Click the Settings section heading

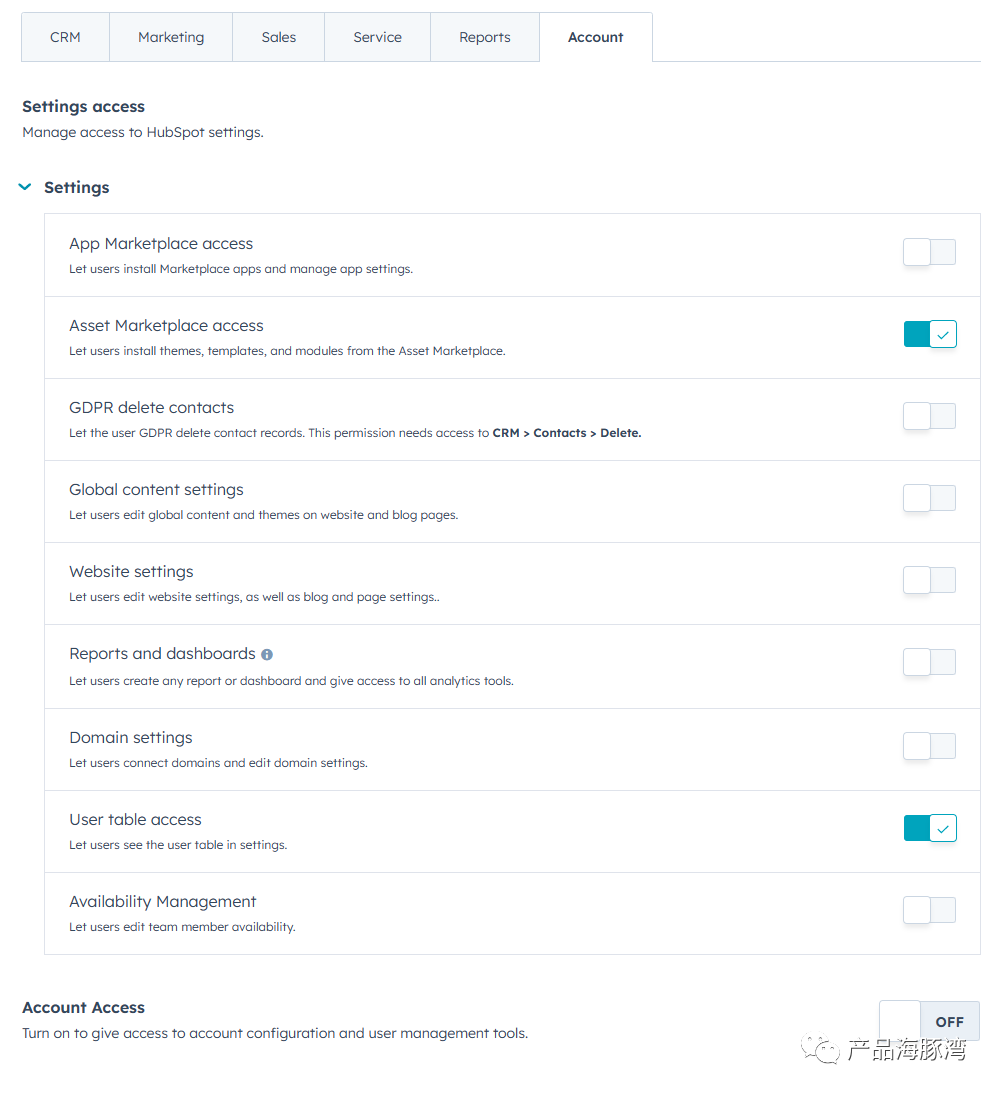(x=77, y=188)
